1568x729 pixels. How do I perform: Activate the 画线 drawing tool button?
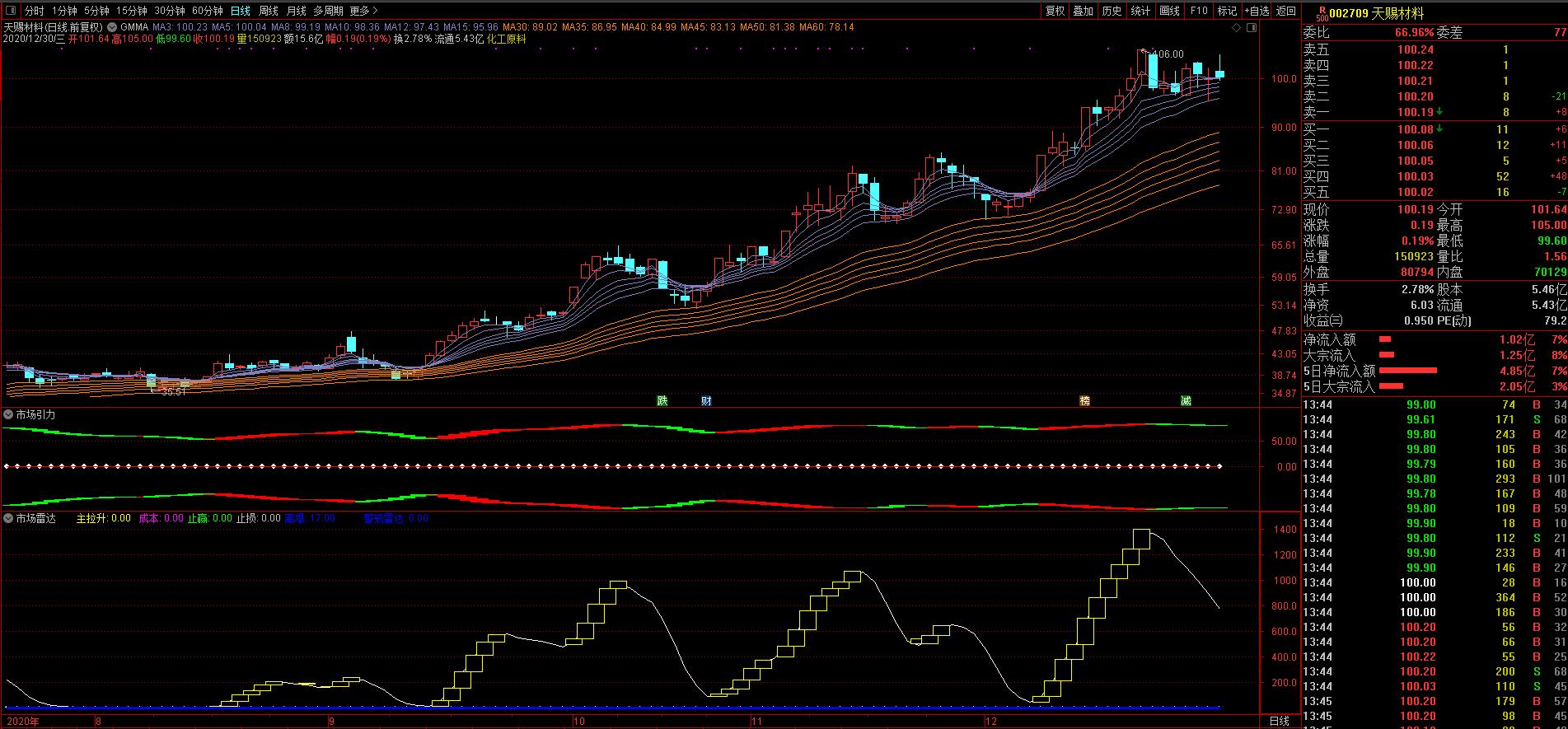click(x=1169, y=11)
